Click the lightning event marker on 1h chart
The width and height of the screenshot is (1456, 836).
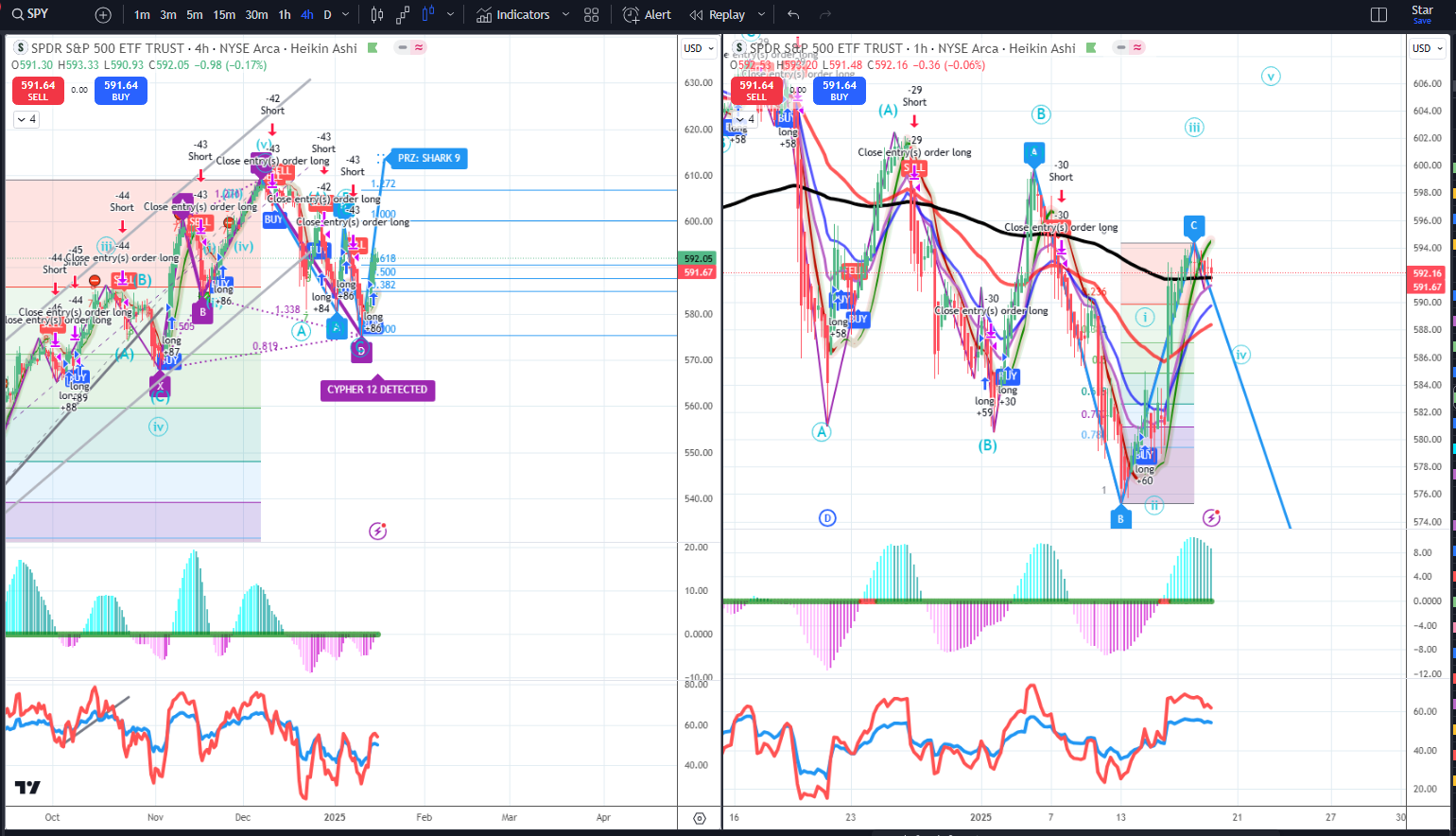(x=1211, y=517)
